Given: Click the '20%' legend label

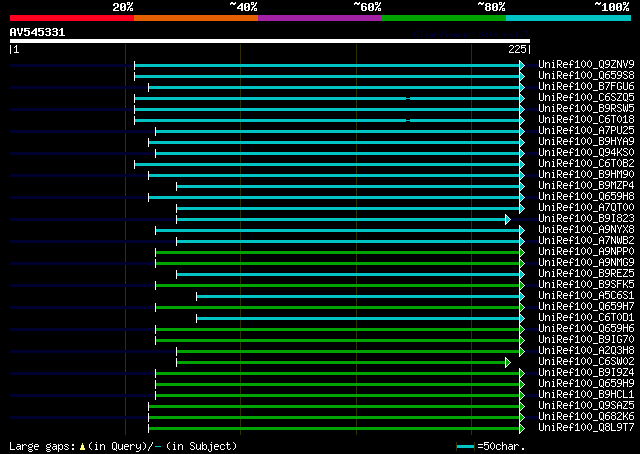Looking at the screenshot, I should click(x=123, y=7).
